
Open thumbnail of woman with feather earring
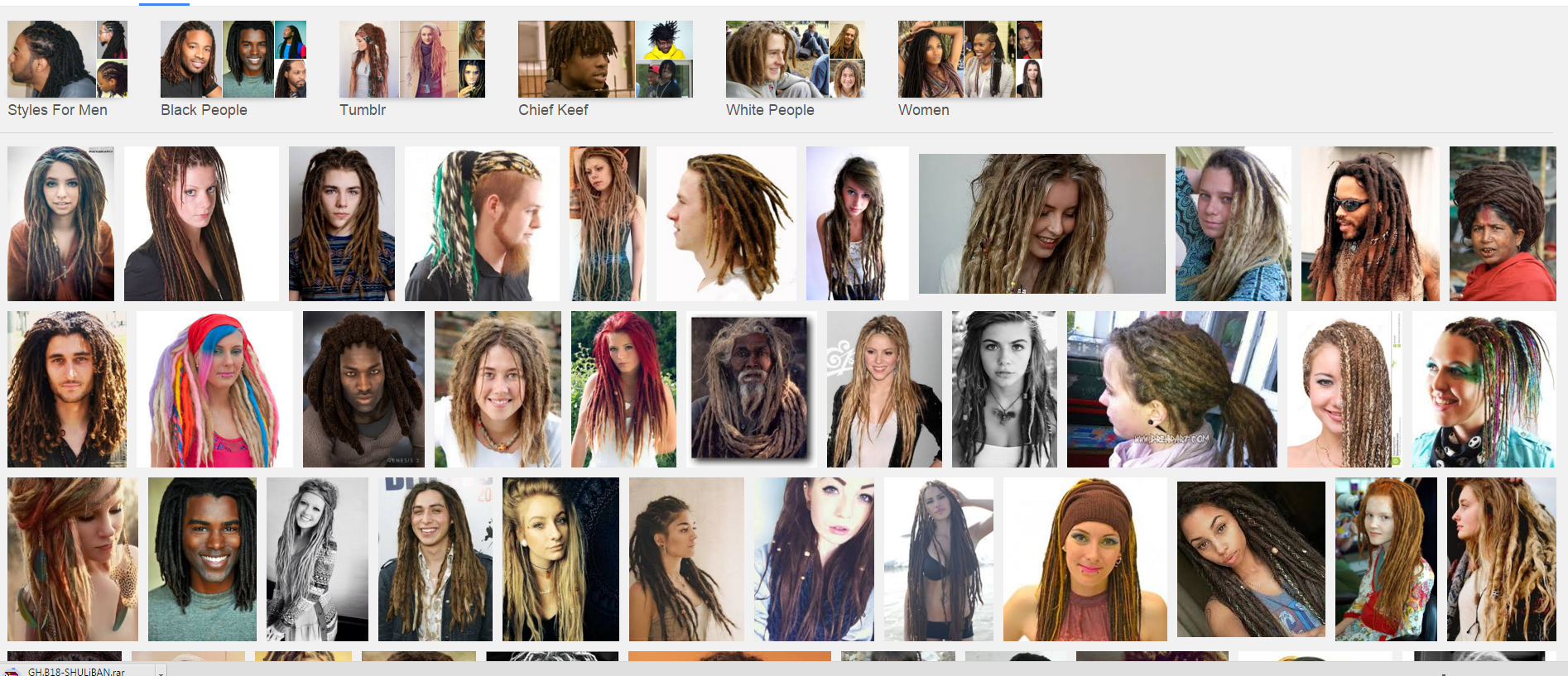(x=73, y=559)
